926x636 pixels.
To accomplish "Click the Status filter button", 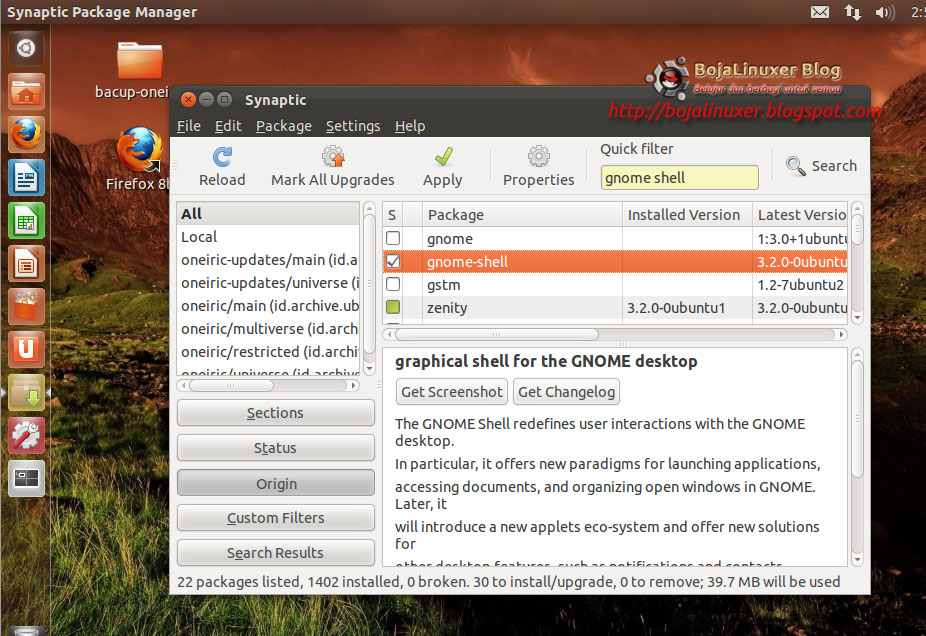I will [x=275, y=448].
